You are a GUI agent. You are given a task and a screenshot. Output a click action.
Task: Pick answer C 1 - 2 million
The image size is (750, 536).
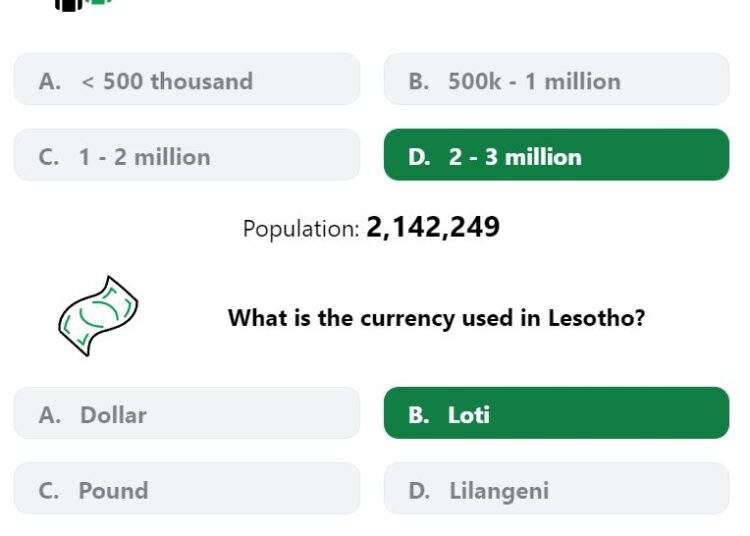187,154
